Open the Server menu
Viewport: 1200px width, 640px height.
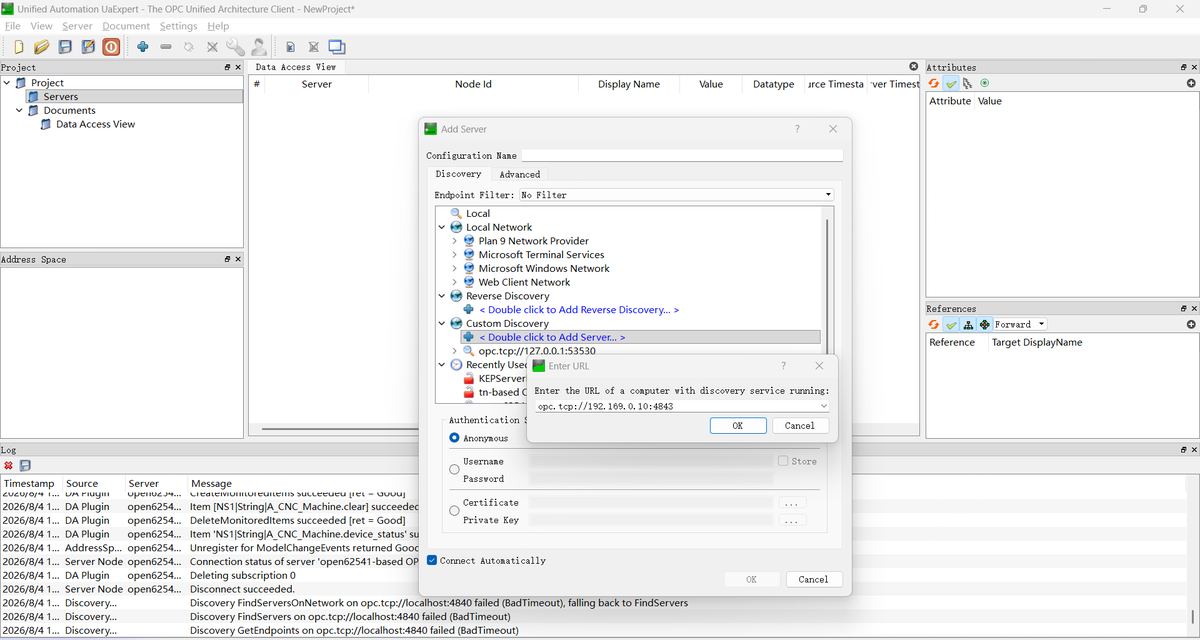click(x=77, y=26)
